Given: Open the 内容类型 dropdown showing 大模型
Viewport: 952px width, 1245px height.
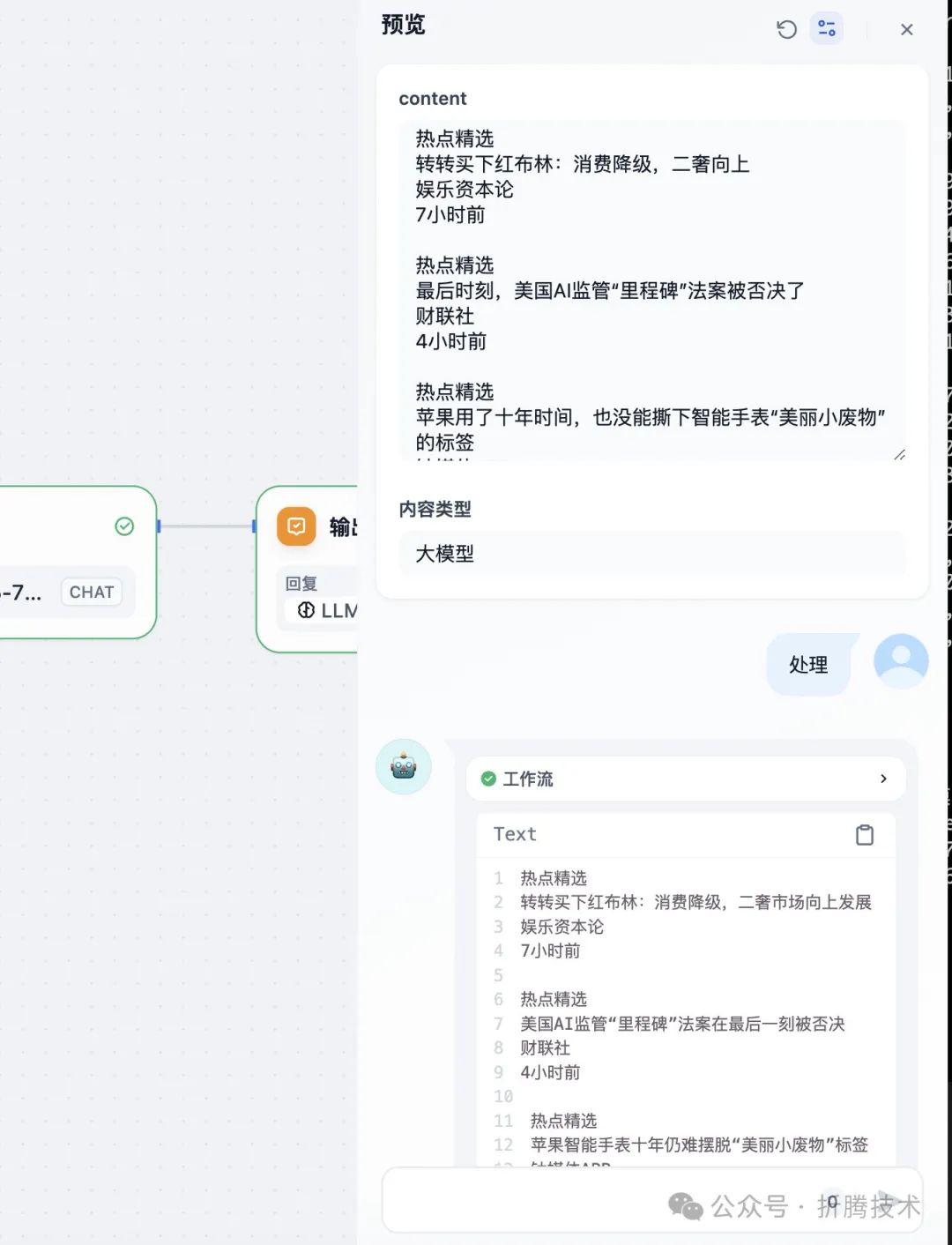Looking at the screenshot, I should (x=652, y=554).
